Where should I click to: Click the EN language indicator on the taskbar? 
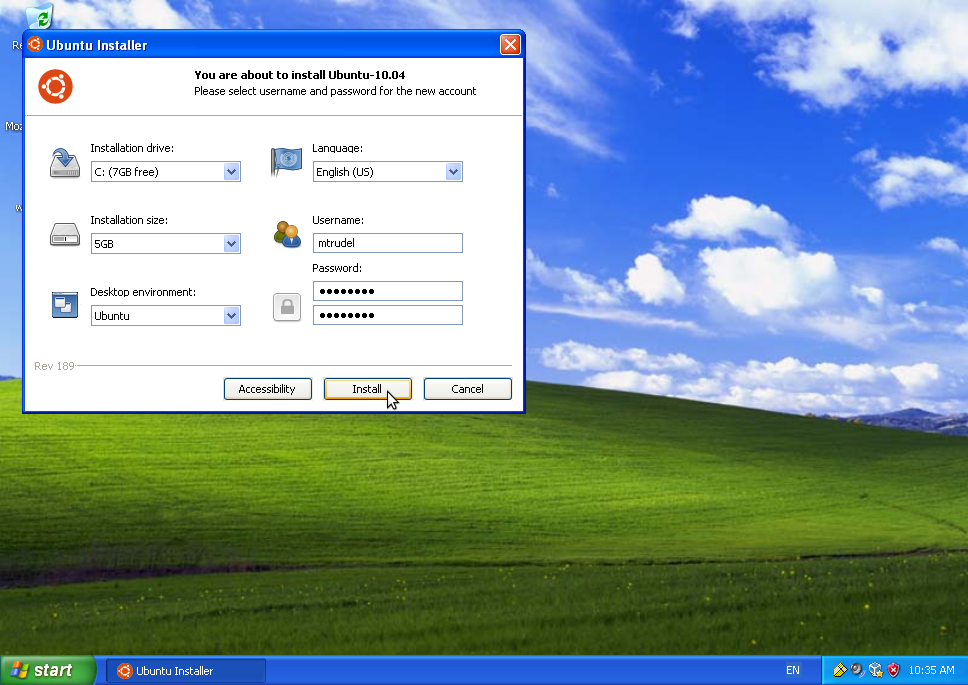coord(793,670)
